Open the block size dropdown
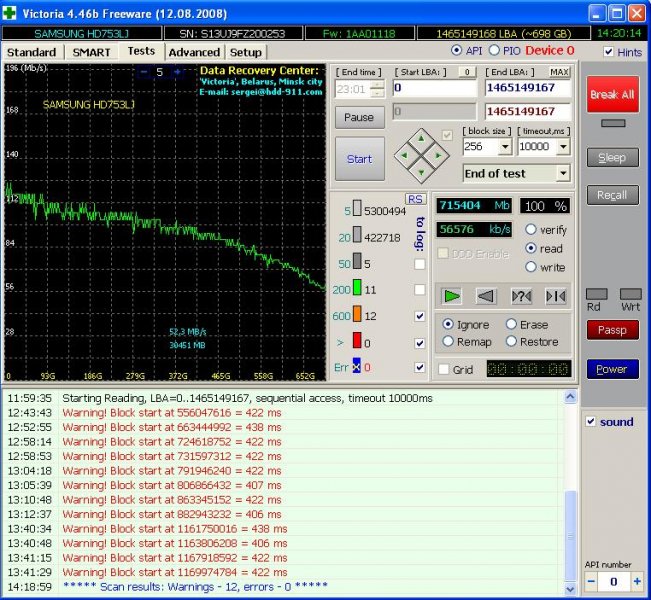 pyautogui.click(x=504, y=147)
